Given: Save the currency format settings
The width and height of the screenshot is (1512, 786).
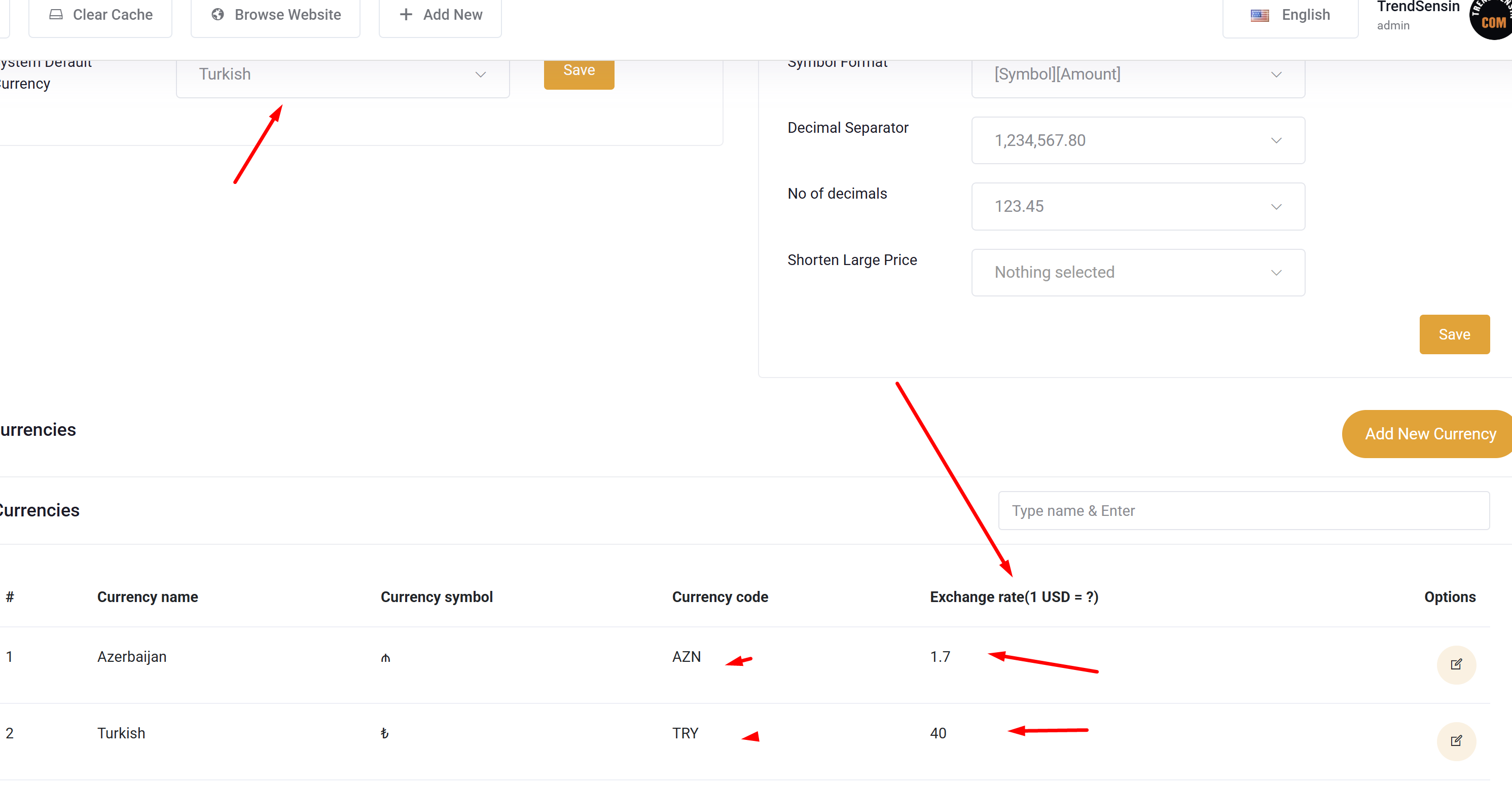Looking at the screenshot, I should point(1455,334).
